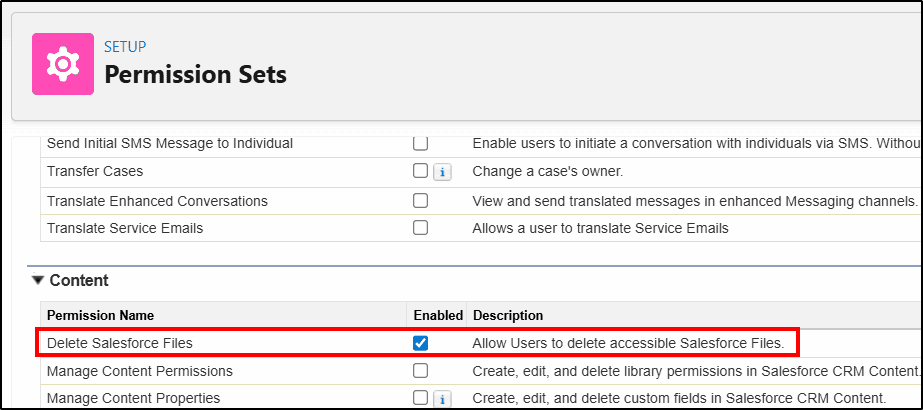Collapse the Content section triangle
The width and height of the screenshot is (923, 410).
pyautogui.click(x=38, y=281)
